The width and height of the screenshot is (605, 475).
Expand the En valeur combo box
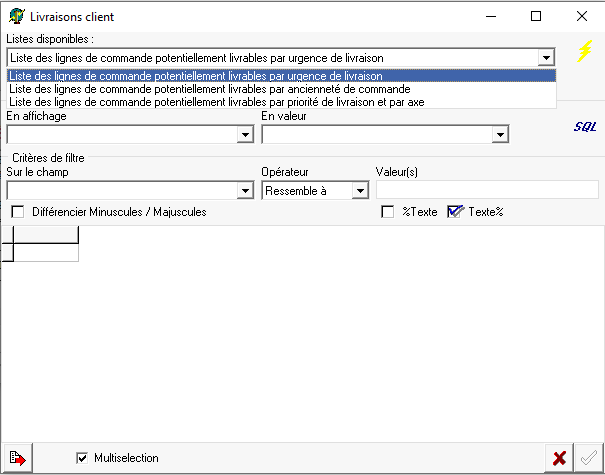tap(499, 134)
